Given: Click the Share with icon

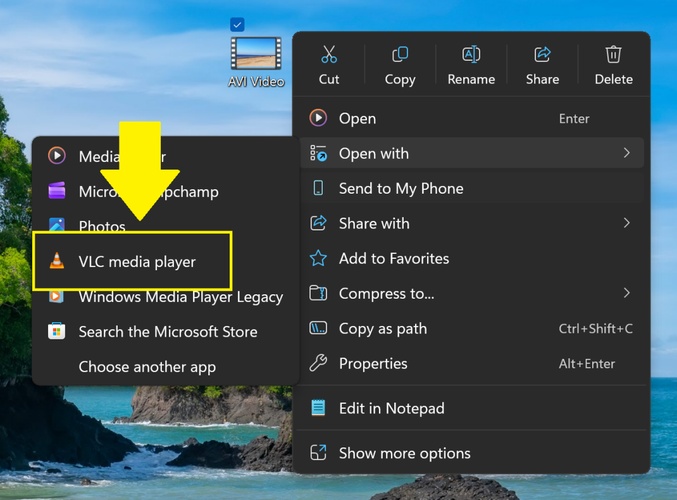Looking at the screenshot, I should 318,223.
